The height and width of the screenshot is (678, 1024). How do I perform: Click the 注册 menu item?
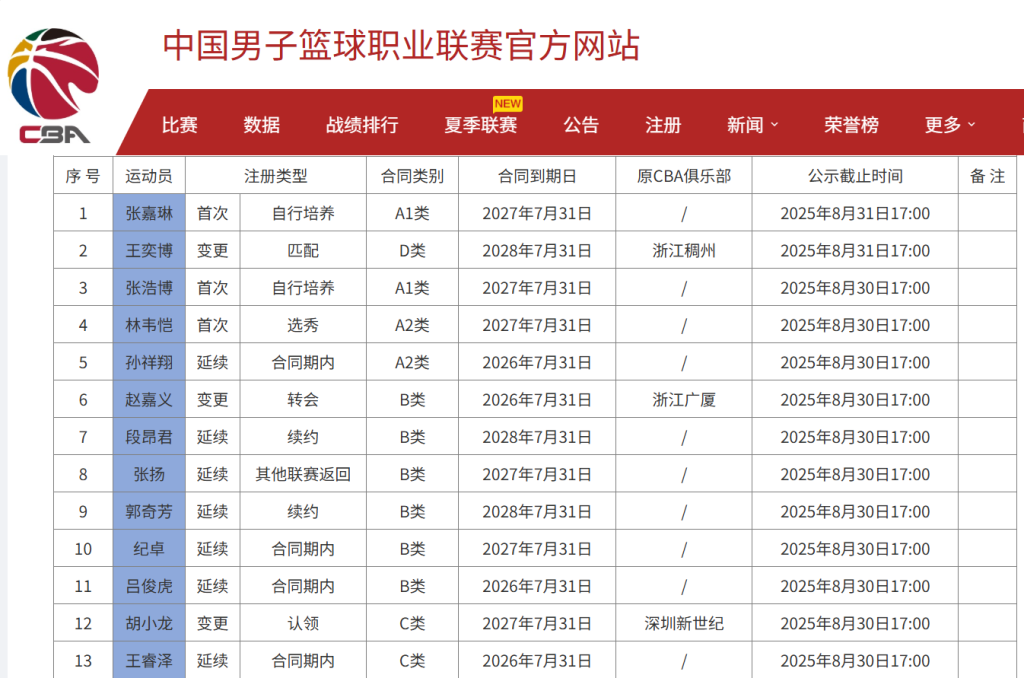(663, 125)
